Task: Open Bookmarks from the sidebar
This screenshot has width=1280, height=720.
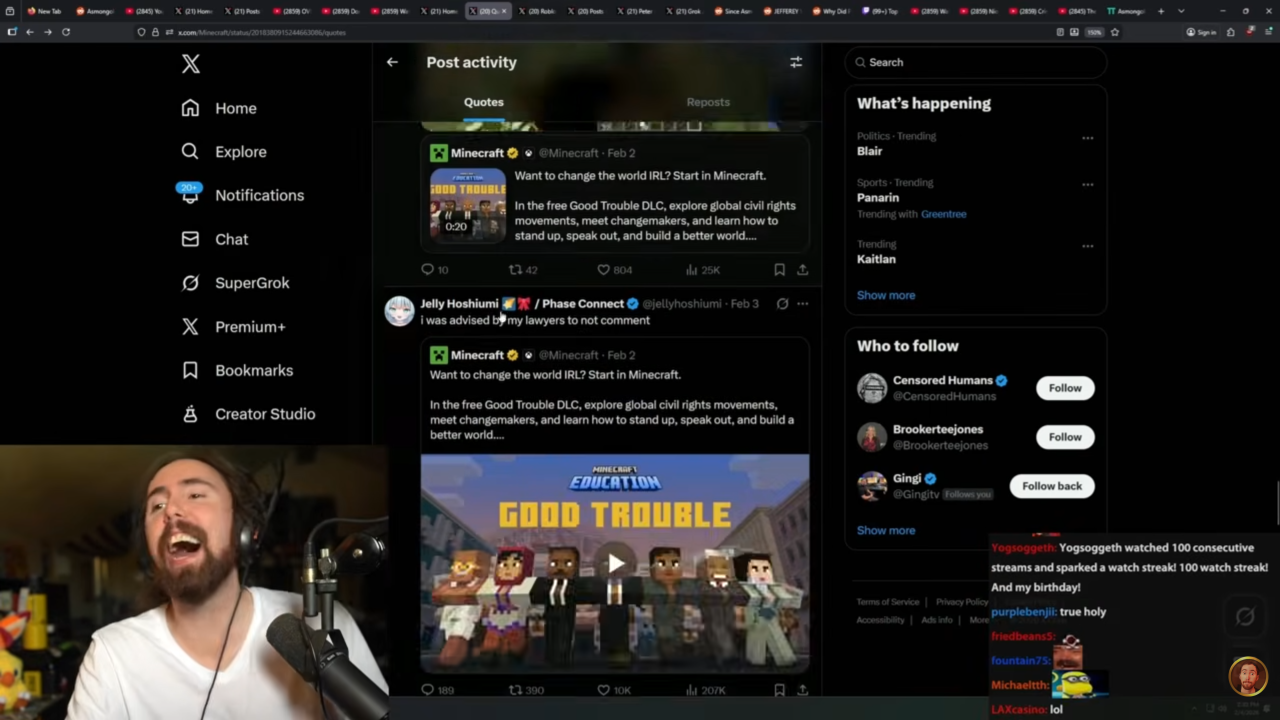Action: pyautogui.click(x=237, y=370)
